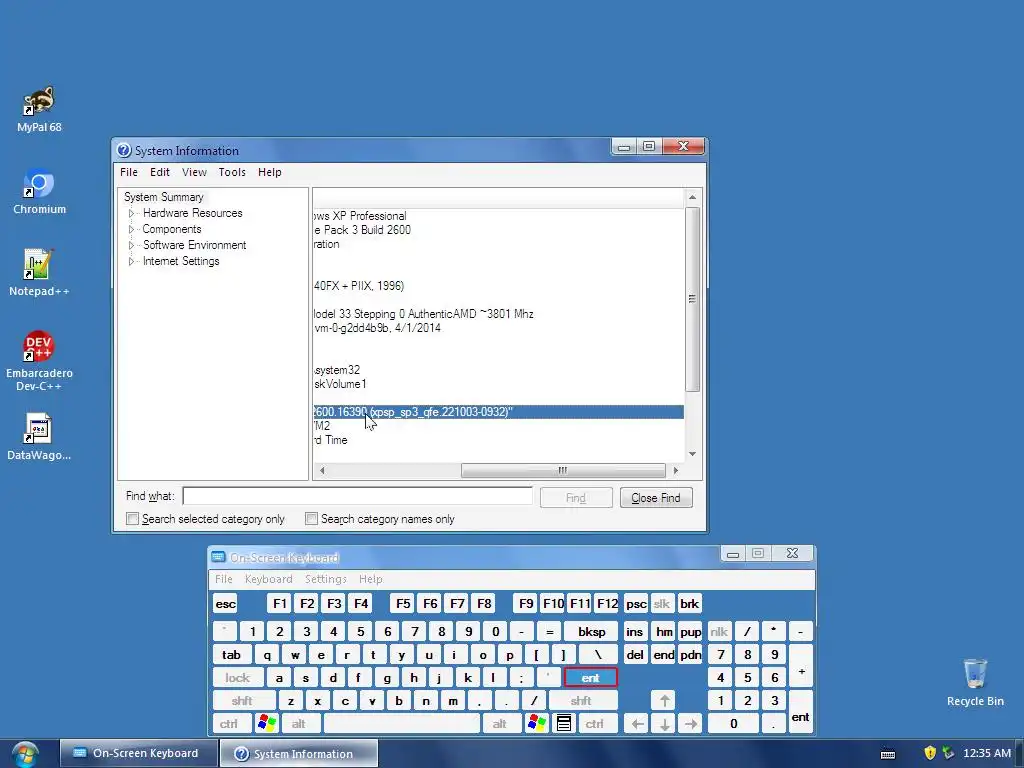
Task: Open the View menu in System Information
Action: [x=194, y=172]
